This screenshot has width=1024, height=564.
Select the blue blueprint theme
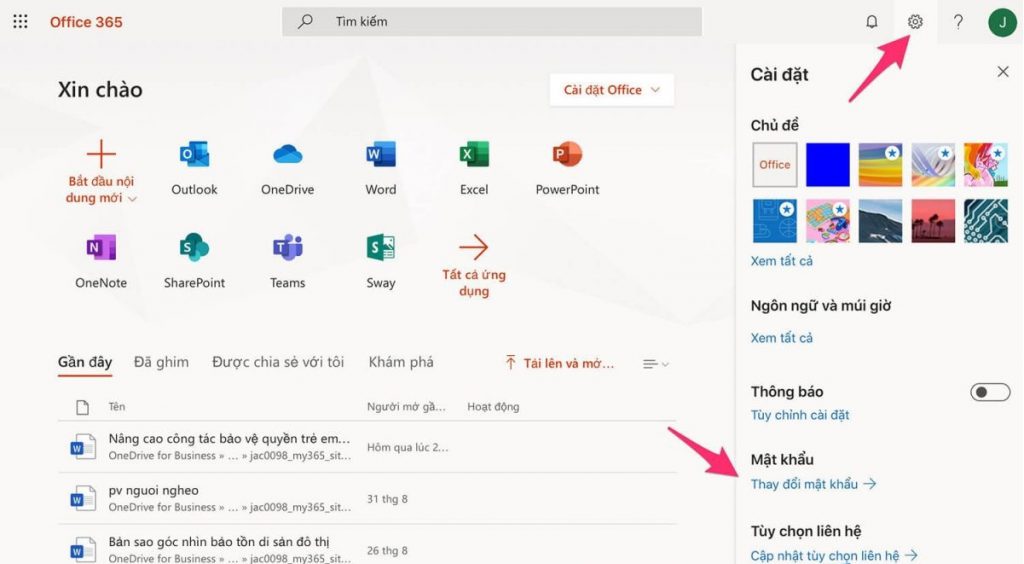[x=775, y=221]
